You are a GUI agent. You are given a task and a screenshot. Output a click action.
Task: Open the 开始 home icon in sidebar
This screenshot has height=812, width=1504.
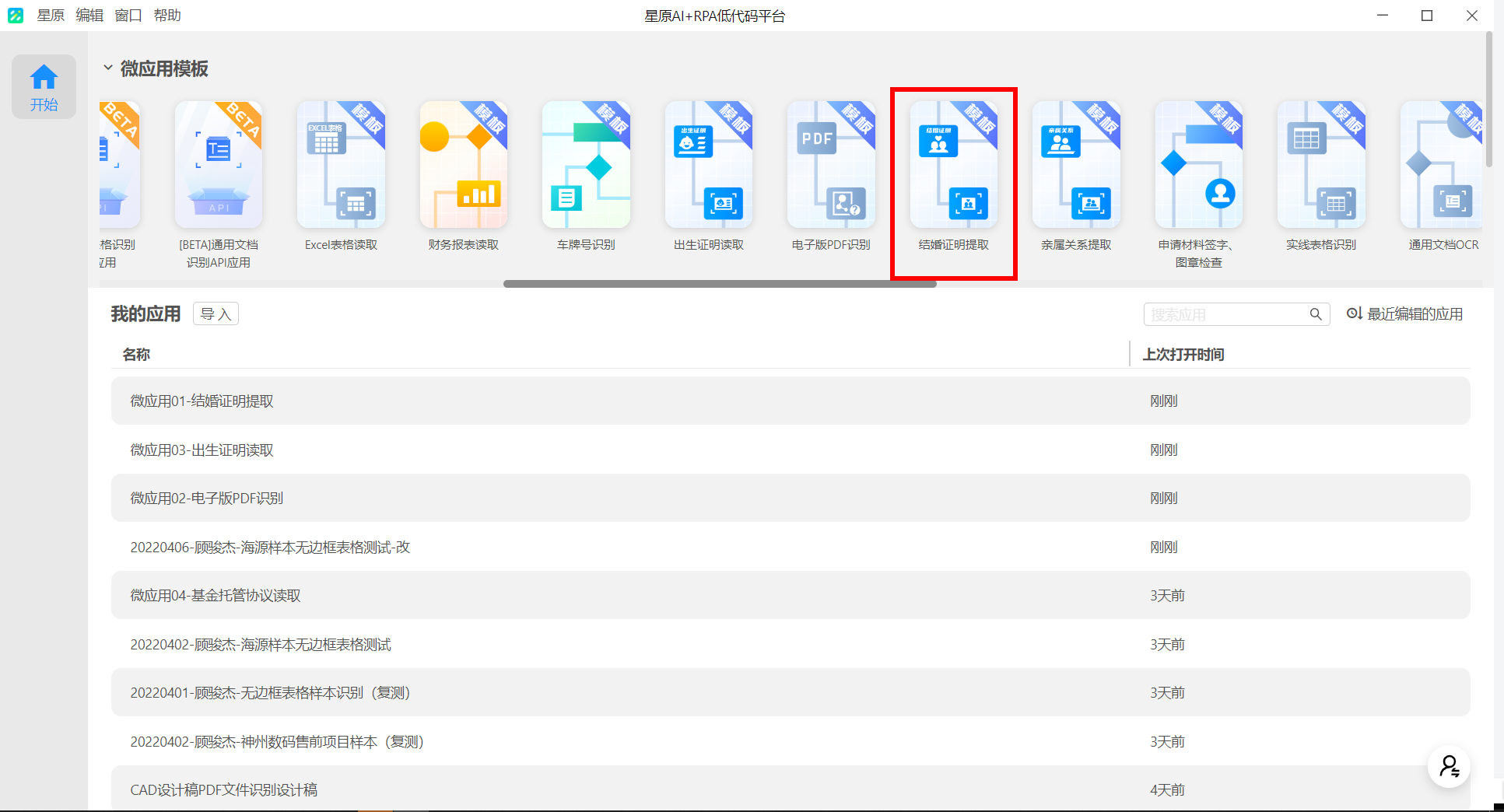click(x=44, y=86)
